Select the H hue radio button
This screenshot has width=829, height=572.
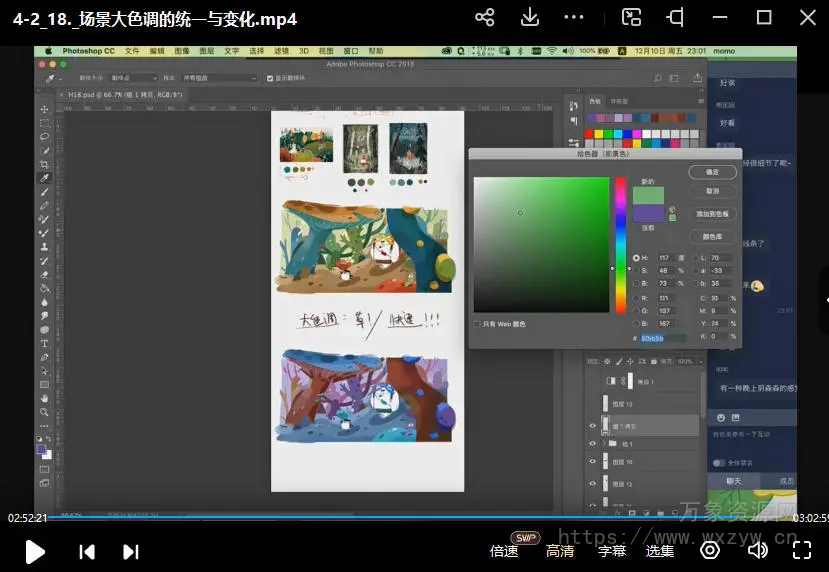(x=636, y=258)
